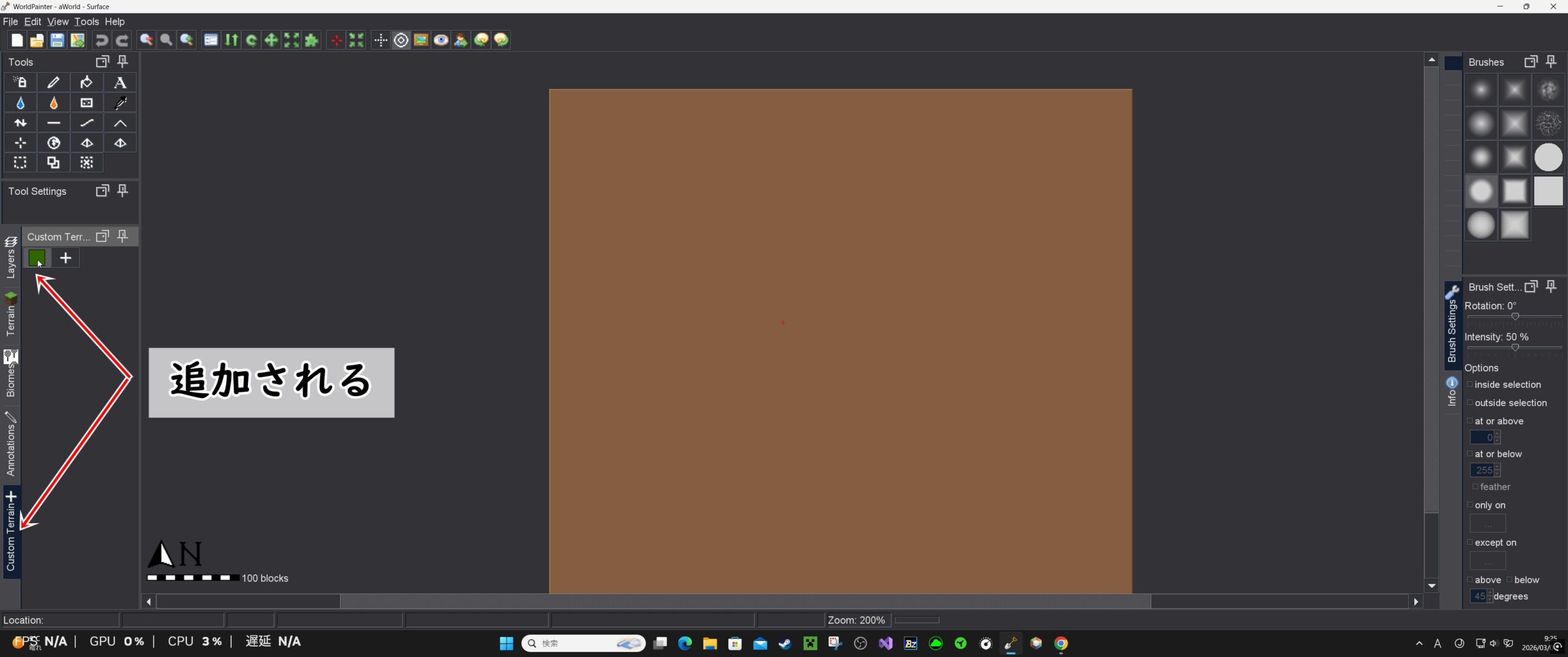Open the Tools menu

(86, 21)
